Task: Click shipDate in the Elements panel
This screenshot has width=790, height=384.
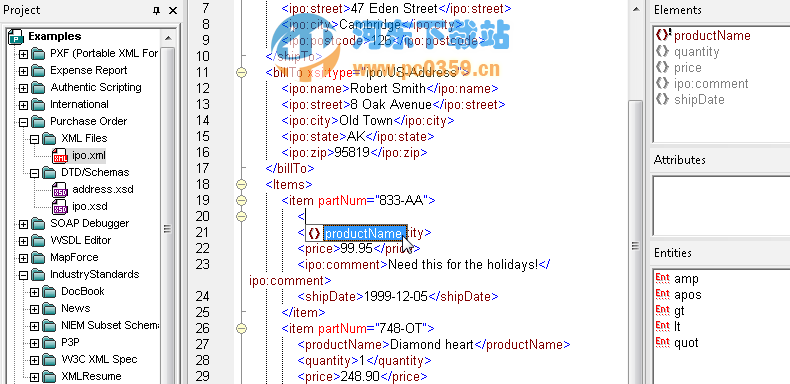Action: pyautogui.click(x=699, y=100)
